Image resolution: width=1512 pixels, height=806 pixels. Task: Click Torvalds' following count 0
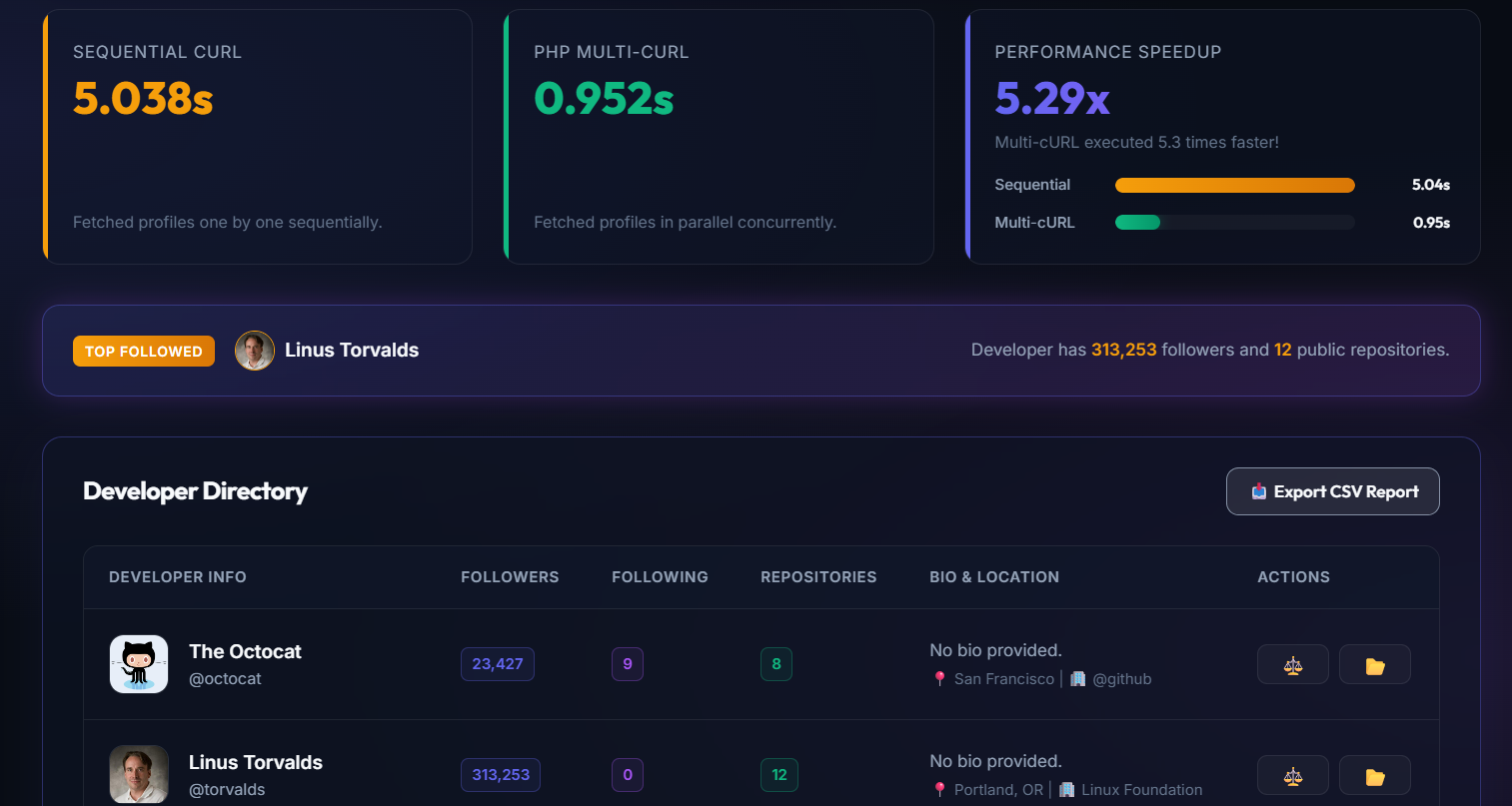pos(628,775)
